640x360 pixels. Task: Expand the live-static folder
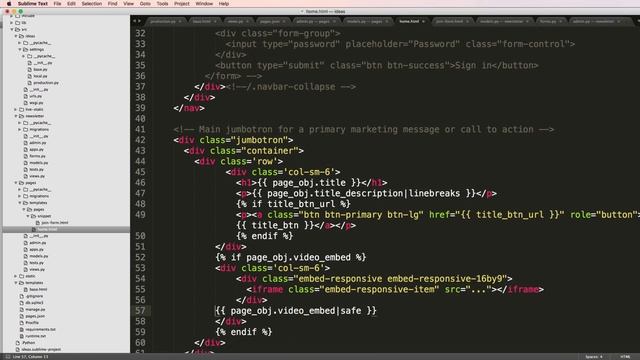[16, 109]
